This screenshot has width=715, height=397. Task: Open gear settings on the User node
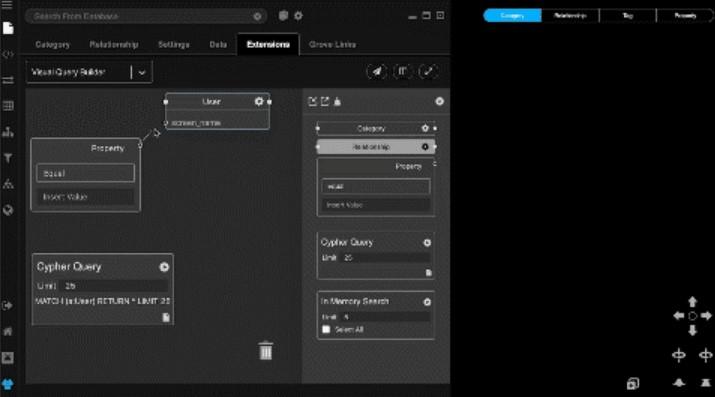[259, 102]
